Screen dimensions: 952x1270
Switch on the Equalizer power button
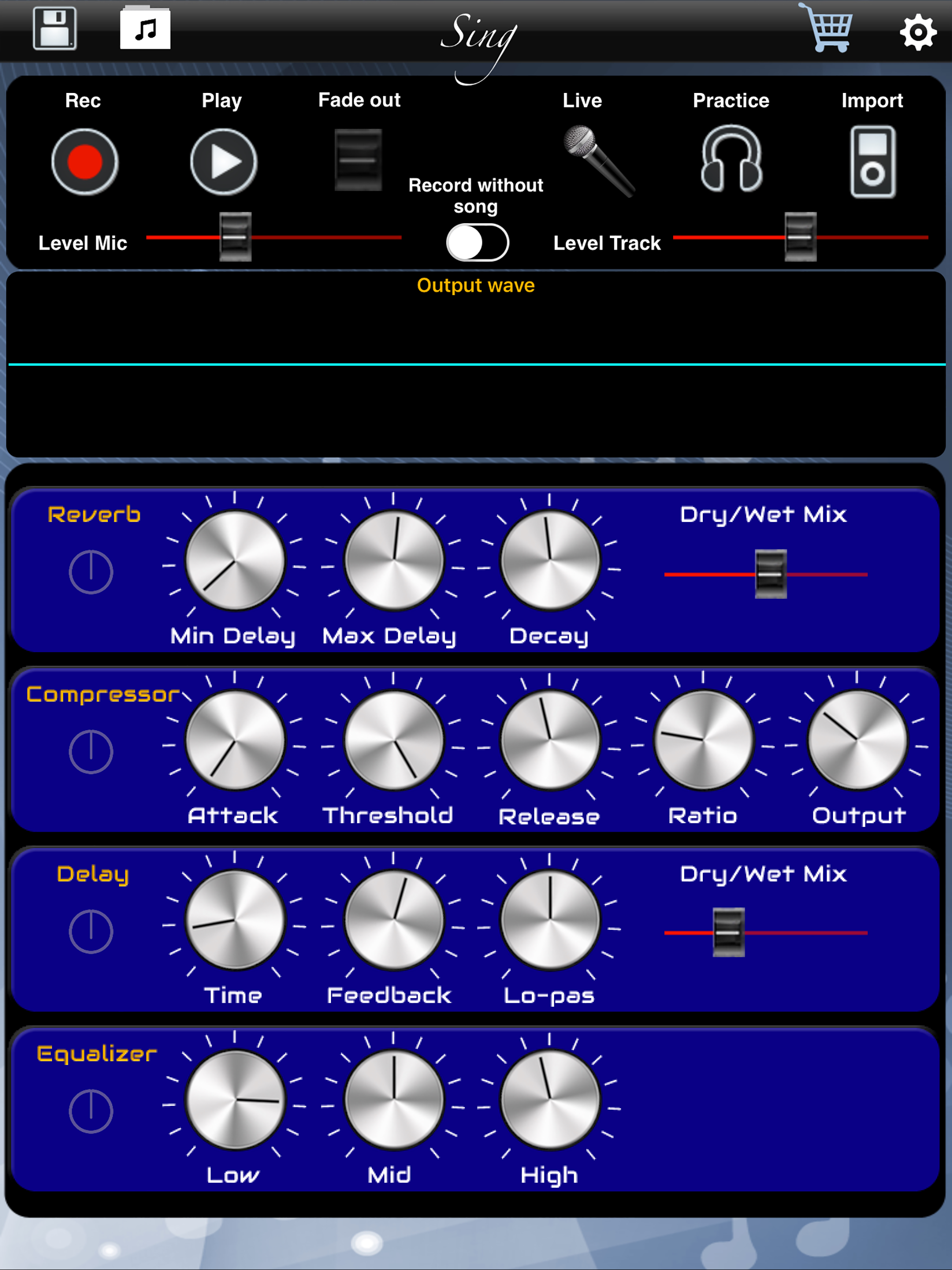click(x=91, y=1111)
